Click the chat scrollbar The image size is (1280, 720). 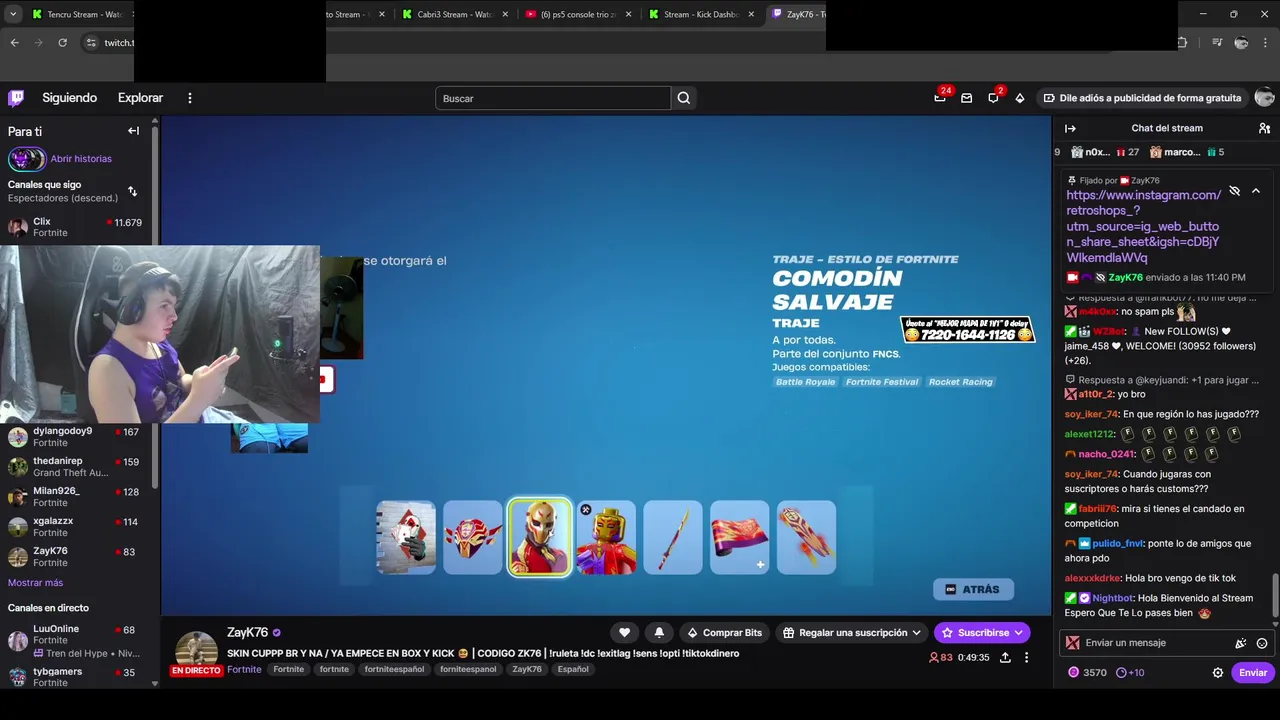[1275, 595]
